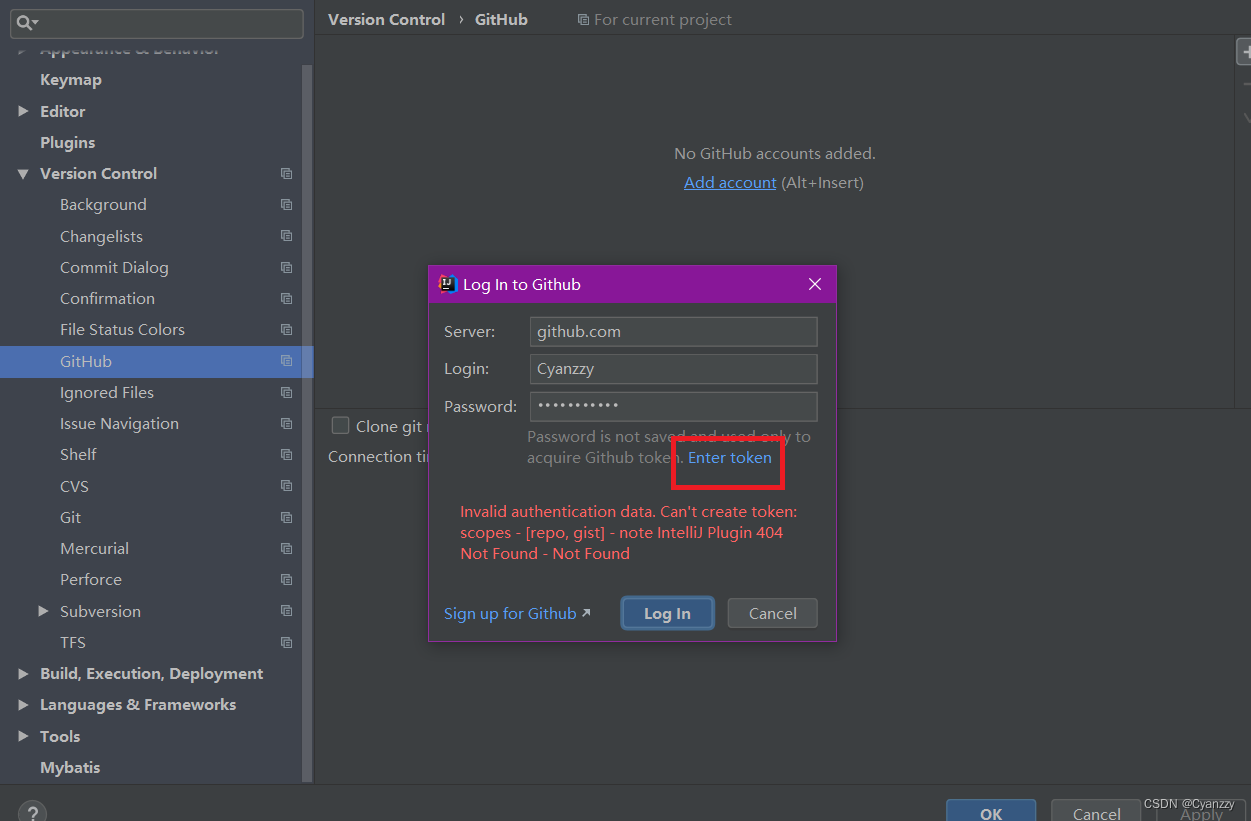Click the IntelliJ logo in the login dialog
The width and height of the screenshot is (1251, 821).
tap(448, 284)
